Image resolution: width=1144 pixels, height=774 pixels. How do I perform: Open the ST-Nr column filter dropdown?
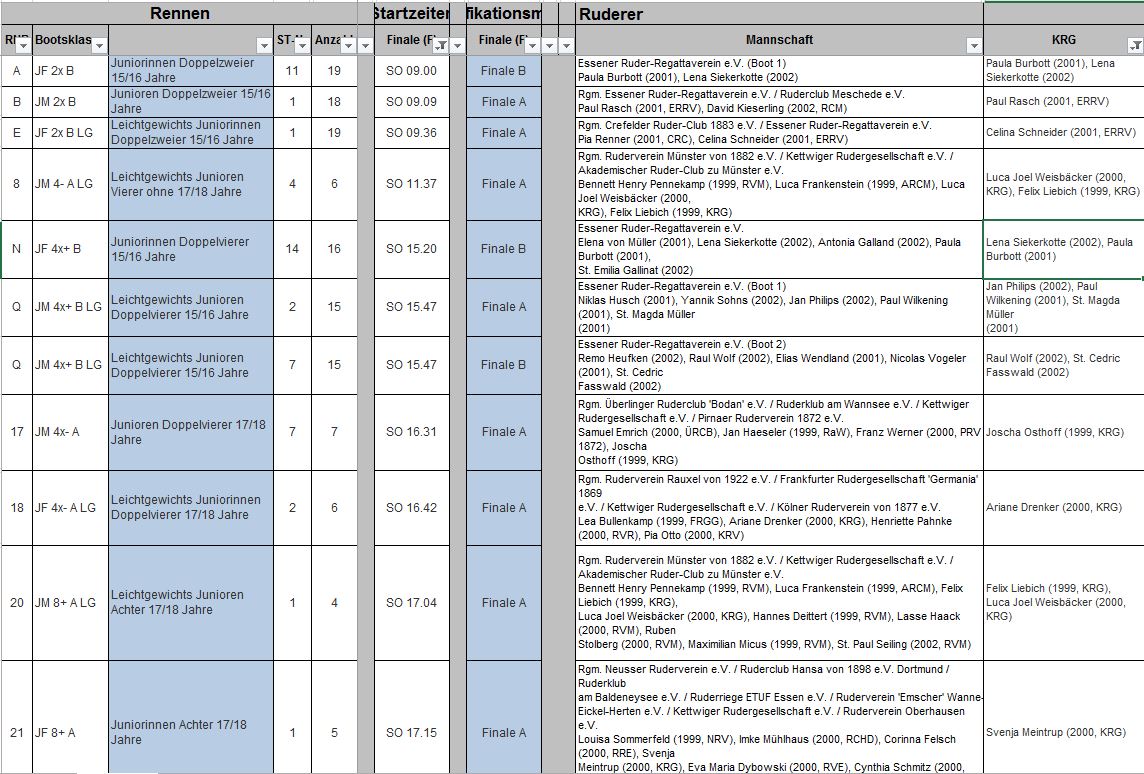tap(301, 45)
